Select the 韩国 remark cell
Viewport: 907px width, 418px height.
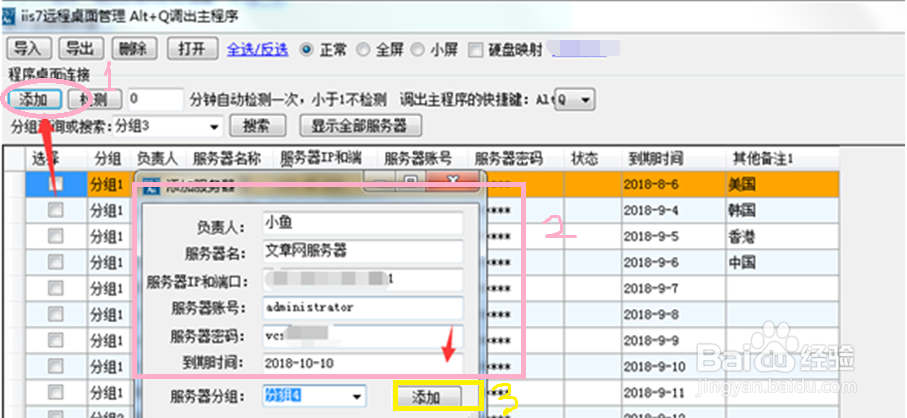tap(781, 210)
